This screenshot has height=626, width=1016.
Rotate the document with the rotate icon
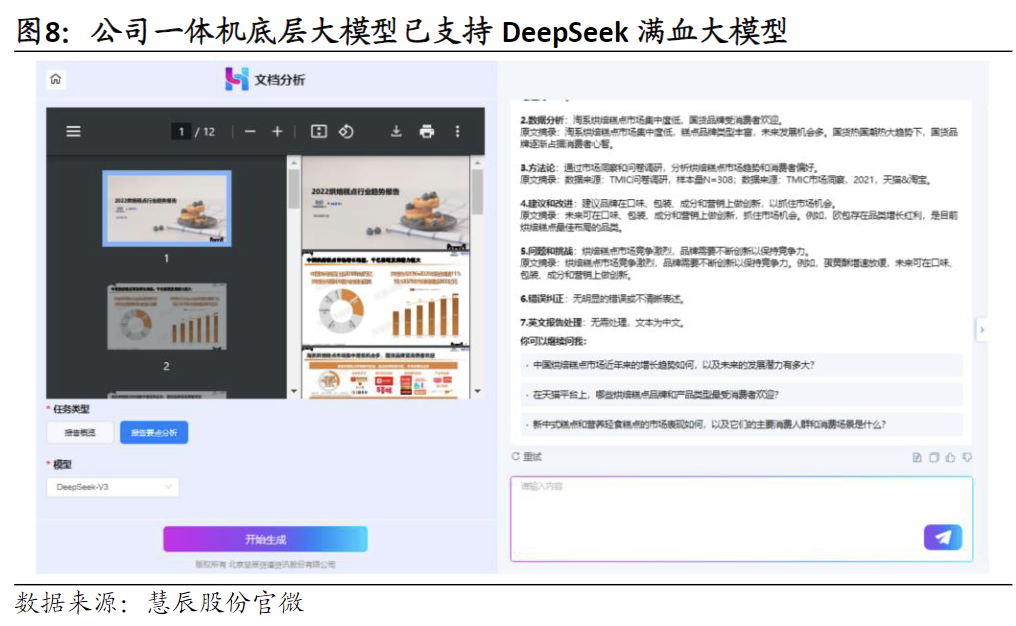point(346,131)
